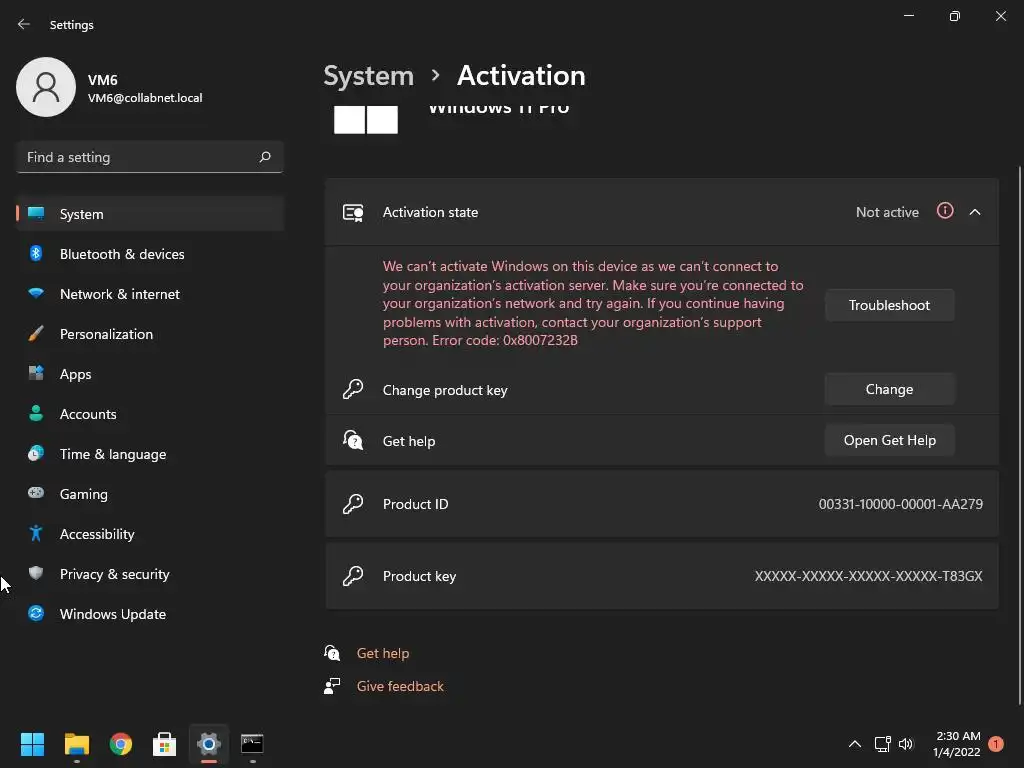Show hidden tray icons via the taskbar chevron
Viewport: 1024px width, 768px height.
[854, 744]
